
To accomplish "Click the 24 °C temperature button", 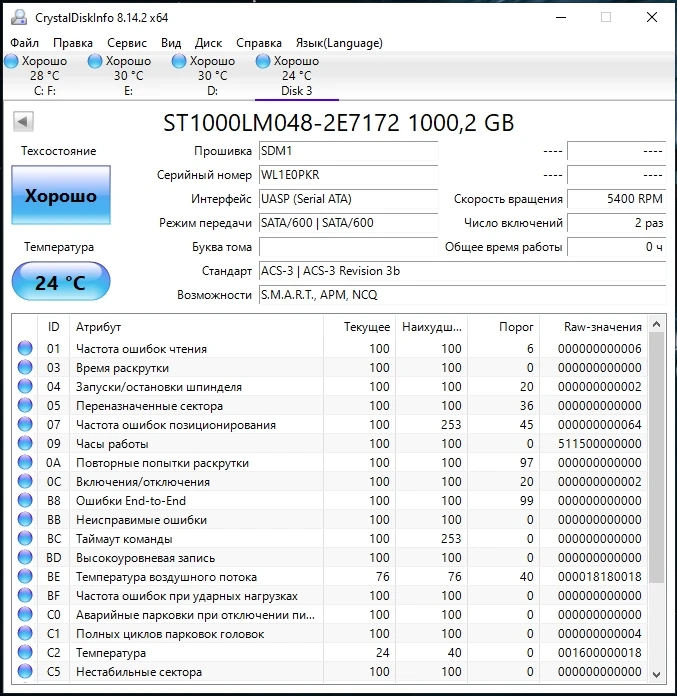I will coord(61,282).
